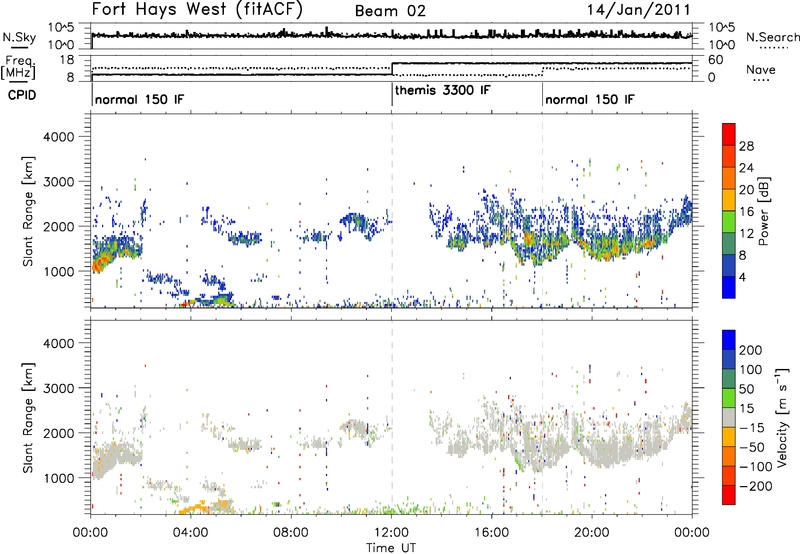Screen dimensions: 800x554
Task: Click "normal 150 IF" label after 18:00
Action: [590, 99]
